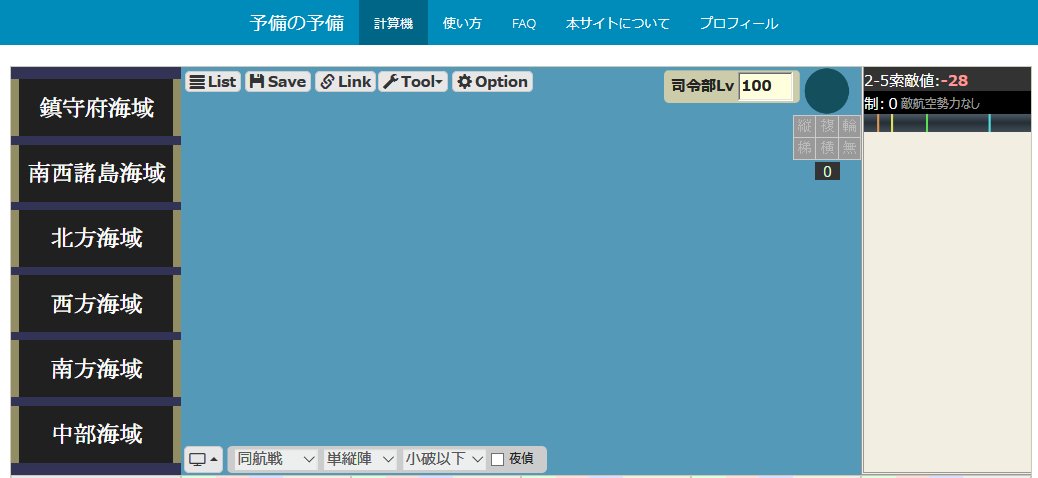Open the Option settings button
Image resolution: width=1038 pixels, height=478 pixels.
[493, 81]
